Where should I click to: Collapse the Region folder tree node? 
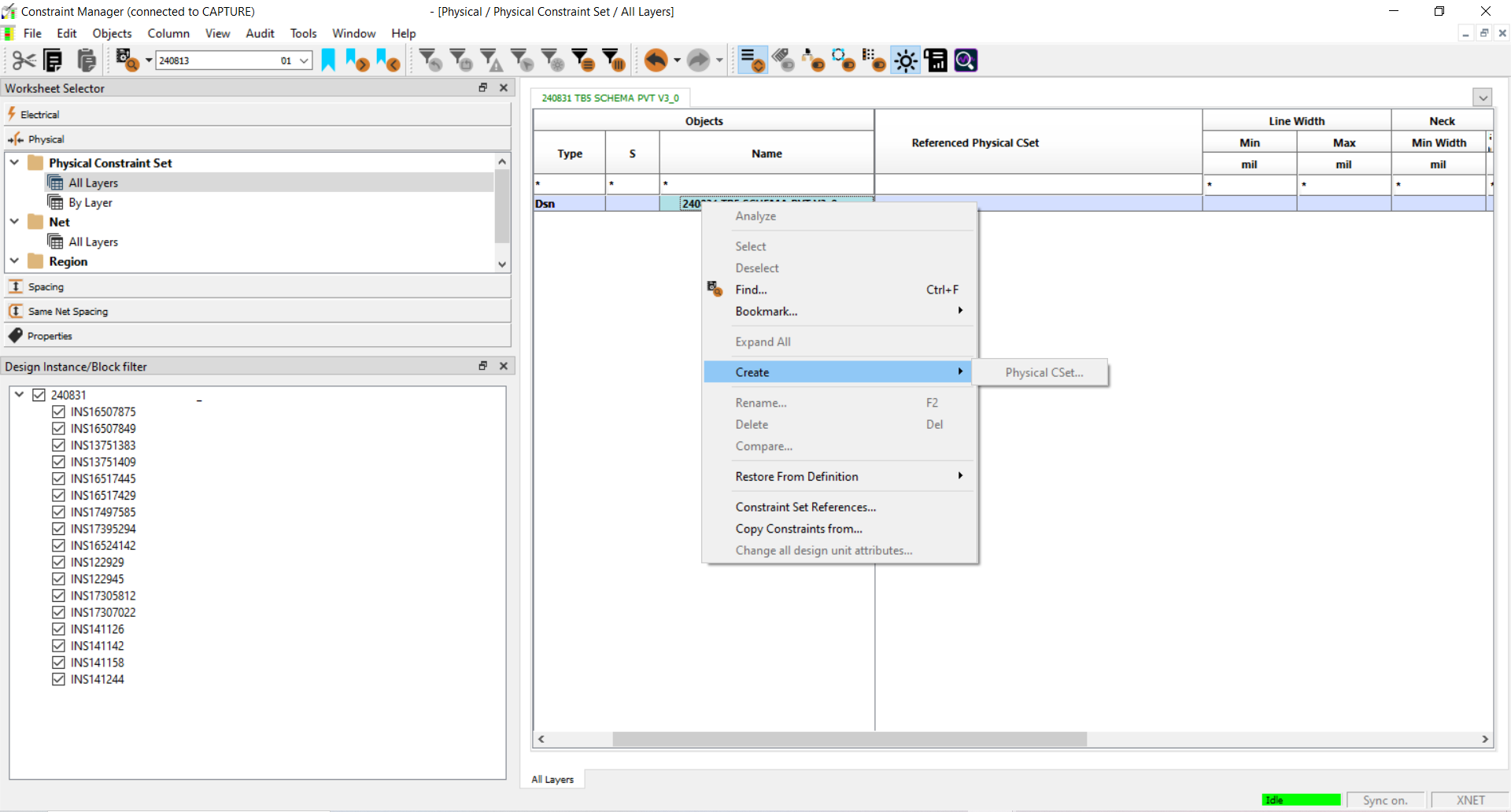click(15, 260)
